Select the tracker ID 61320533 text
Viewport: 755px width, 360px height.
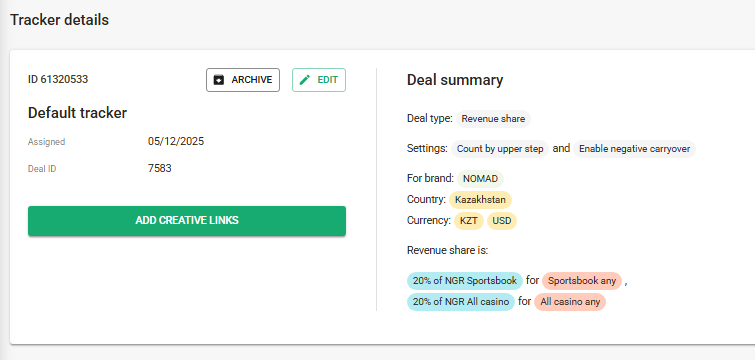tap(58, 79)
